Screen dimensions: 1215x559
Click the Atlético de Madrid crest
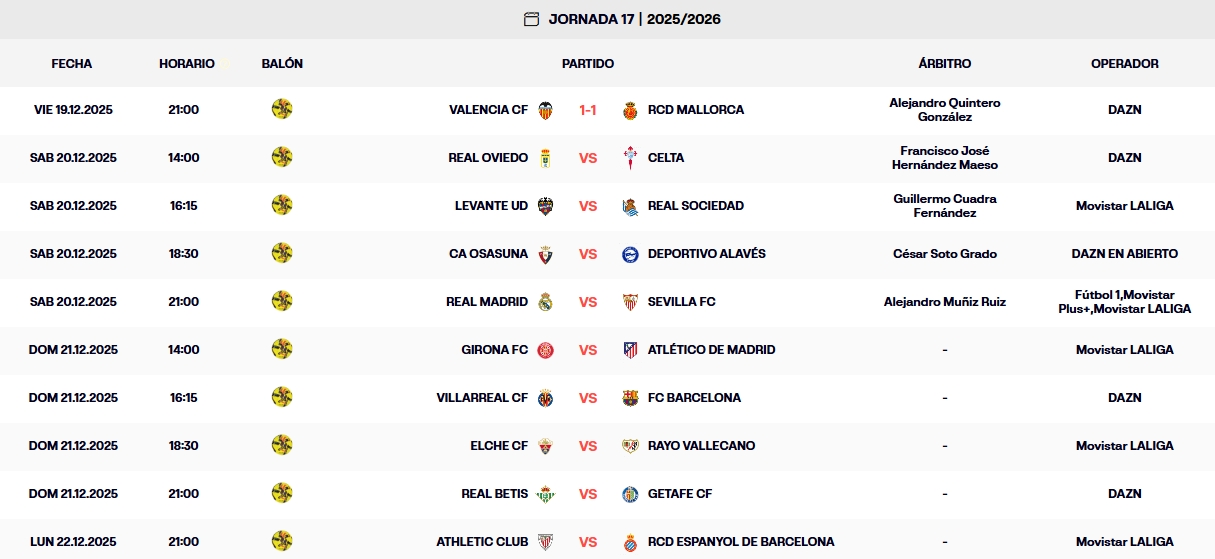630,350
